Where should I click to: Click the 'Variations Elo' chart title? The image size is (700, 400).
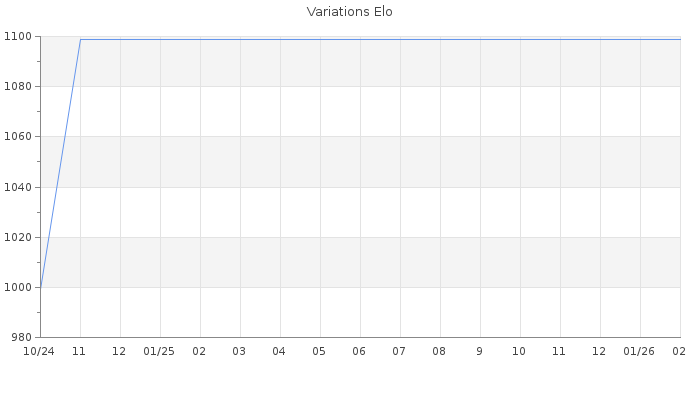(x=349, y=12)
